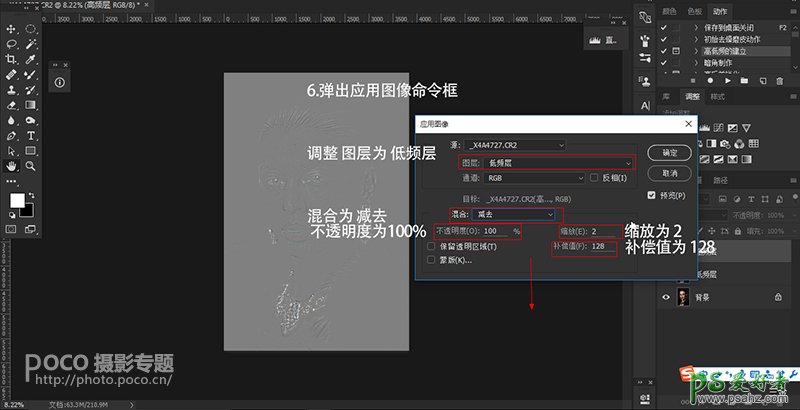Viewport: 800px width, 410px height.
Task: Switch to the 样式 (Styles) tab
Action: [717, 96]
